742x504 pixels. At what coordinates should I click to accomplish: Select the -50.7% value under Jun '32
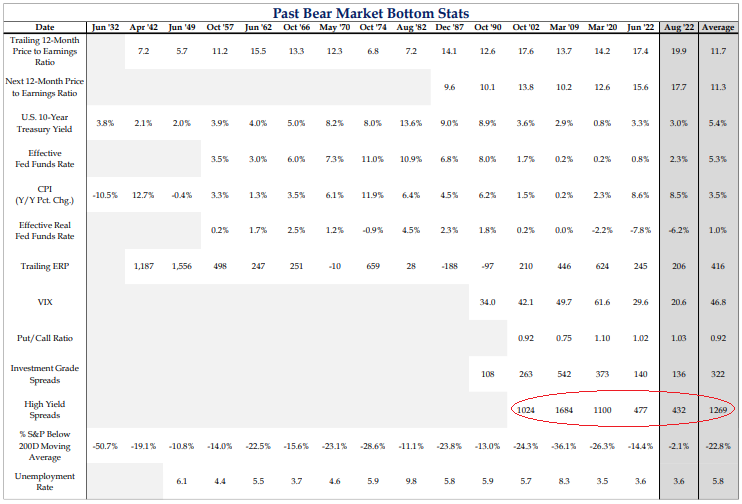(105, 445)
